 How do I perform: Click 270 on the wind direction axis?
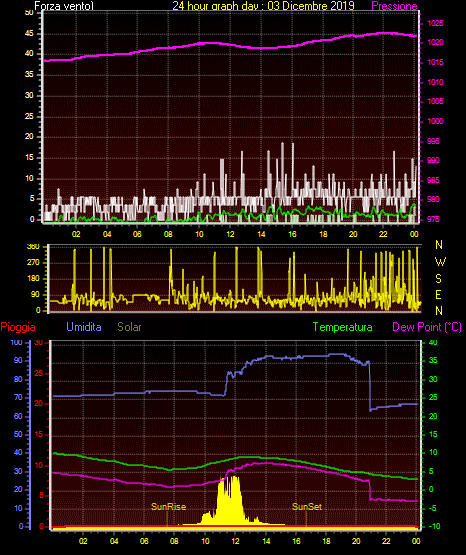[x=33, y=263]
